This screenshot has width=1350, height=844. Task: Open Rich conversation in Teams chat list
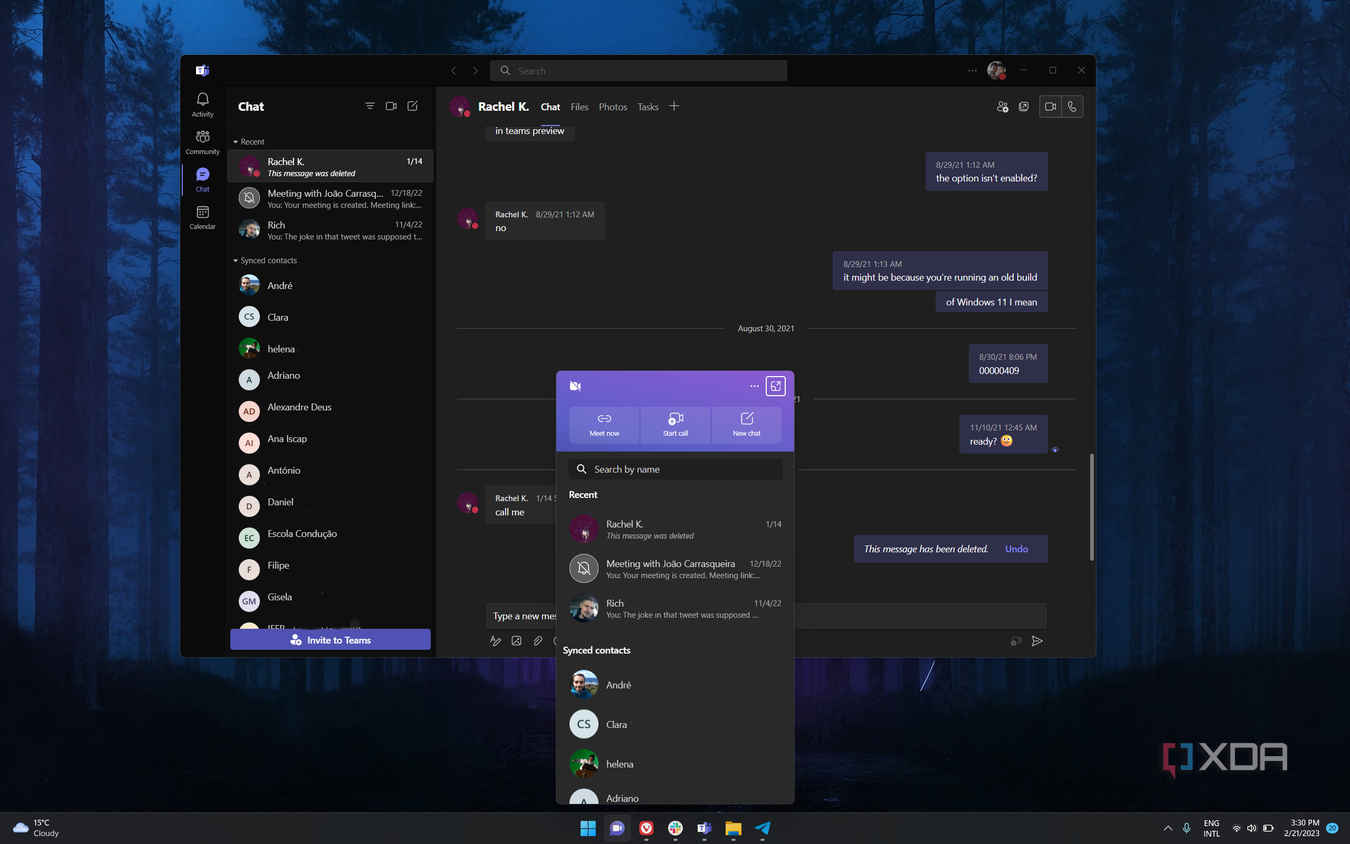click(330, 230)
